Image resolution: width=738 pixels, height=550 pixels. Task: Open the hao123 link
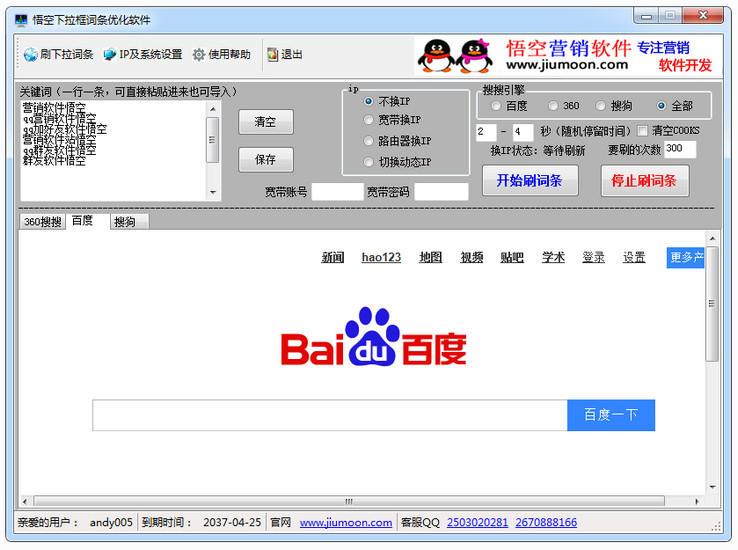point(381,257)
